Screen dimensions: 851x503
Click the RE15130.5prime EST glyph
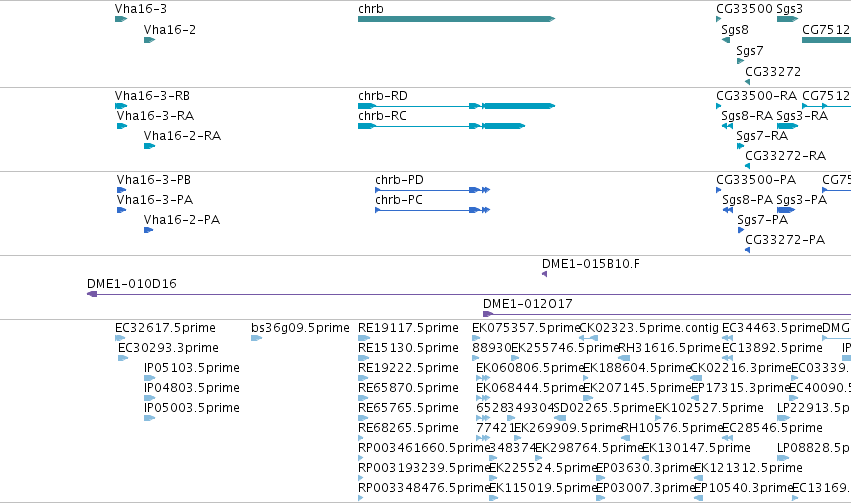click(x=363, y=358)
